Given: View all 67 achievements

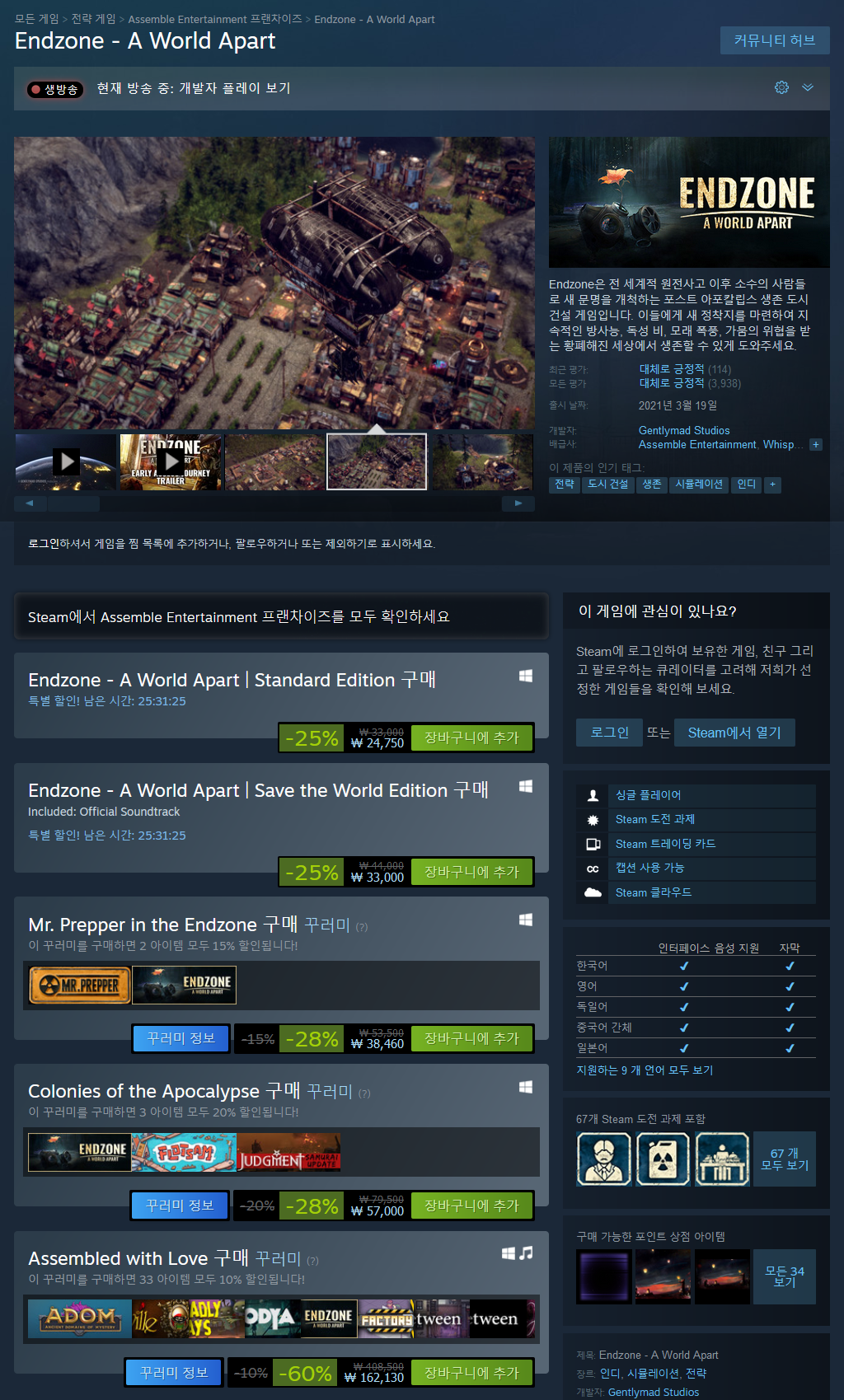Looking at the screenshot, I should pyautogui.click(x=785, y=1159).
